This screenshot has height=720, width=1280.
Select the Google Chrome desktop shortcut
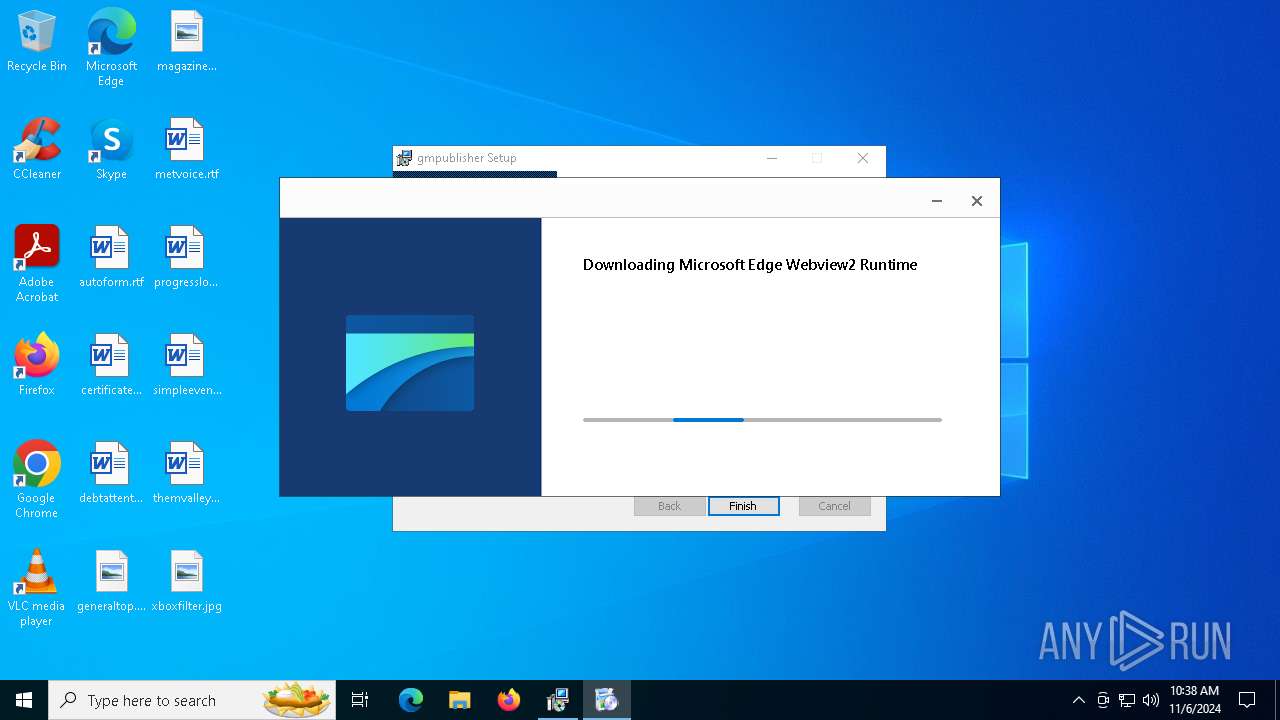[37, 480]
